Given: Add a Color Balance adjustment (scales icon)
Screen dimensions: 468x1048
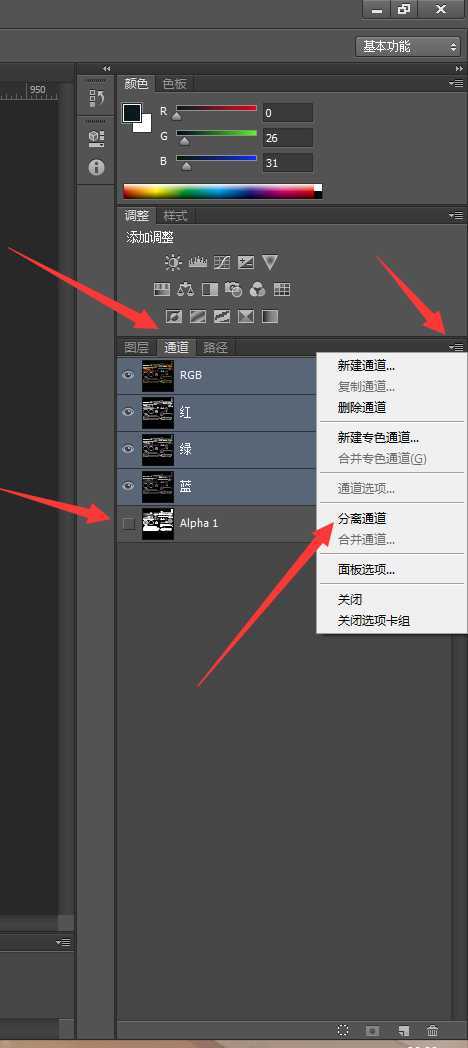Looking at the screenshot, I should point(185,289).
